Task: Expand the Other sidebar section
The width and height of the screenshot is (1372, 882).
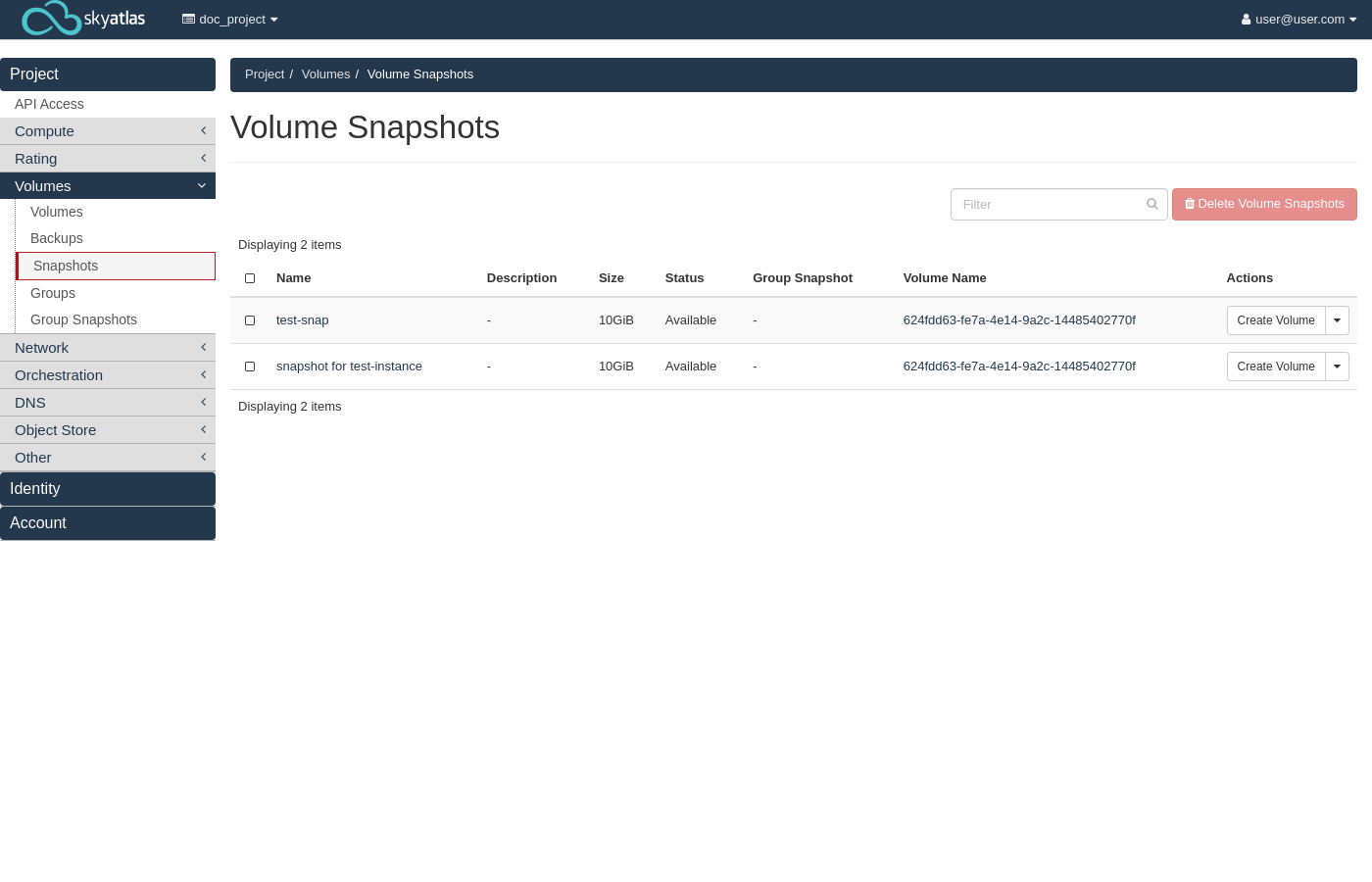Action: coord(108,458)
